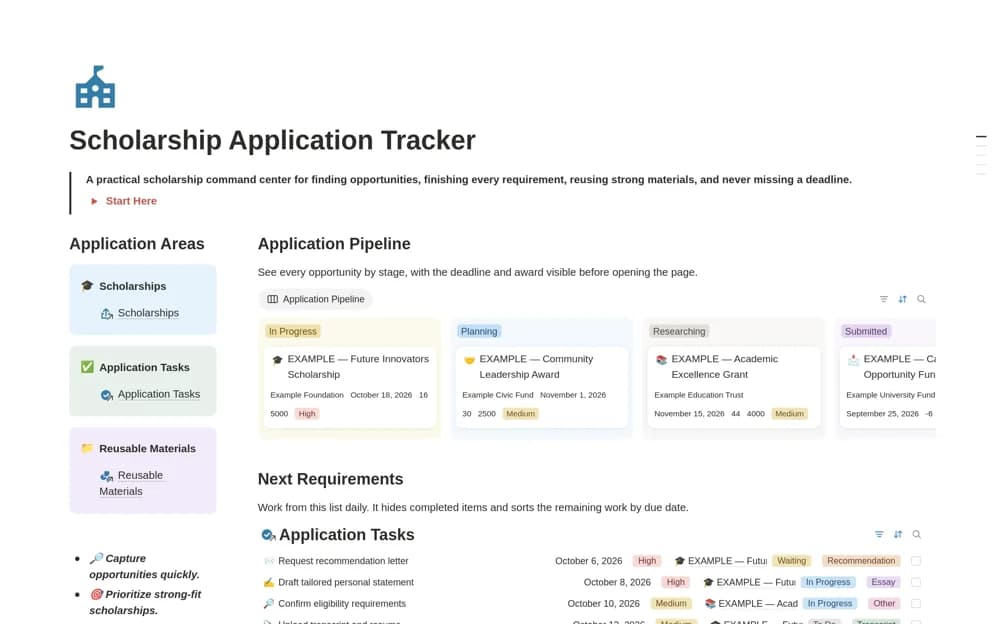Open filter for Application Pipeline board
Viewport: 1000px width, 624px height.
point(883,299)
